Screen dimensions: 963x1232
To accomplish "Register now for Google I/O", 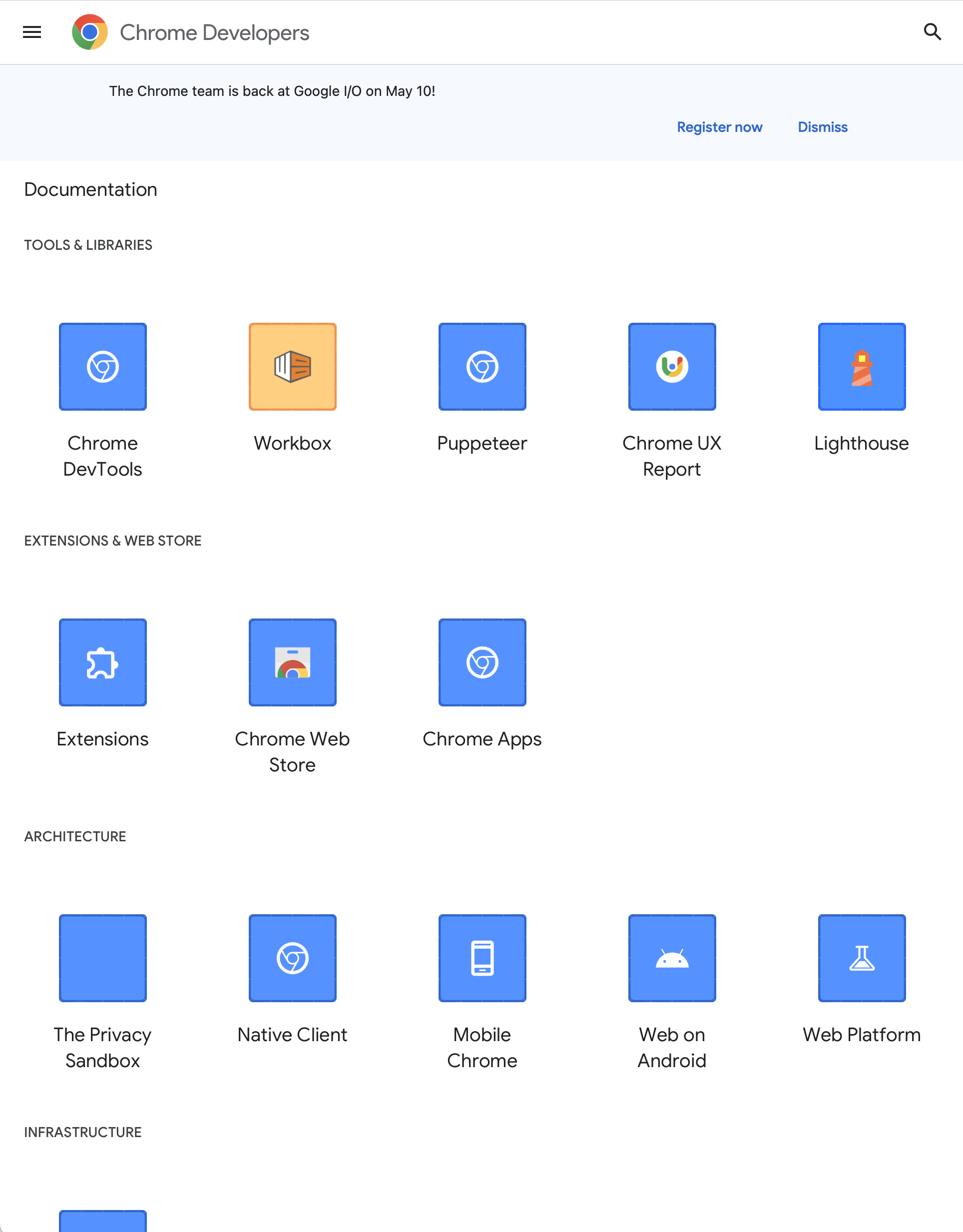I will coord(719,127).
